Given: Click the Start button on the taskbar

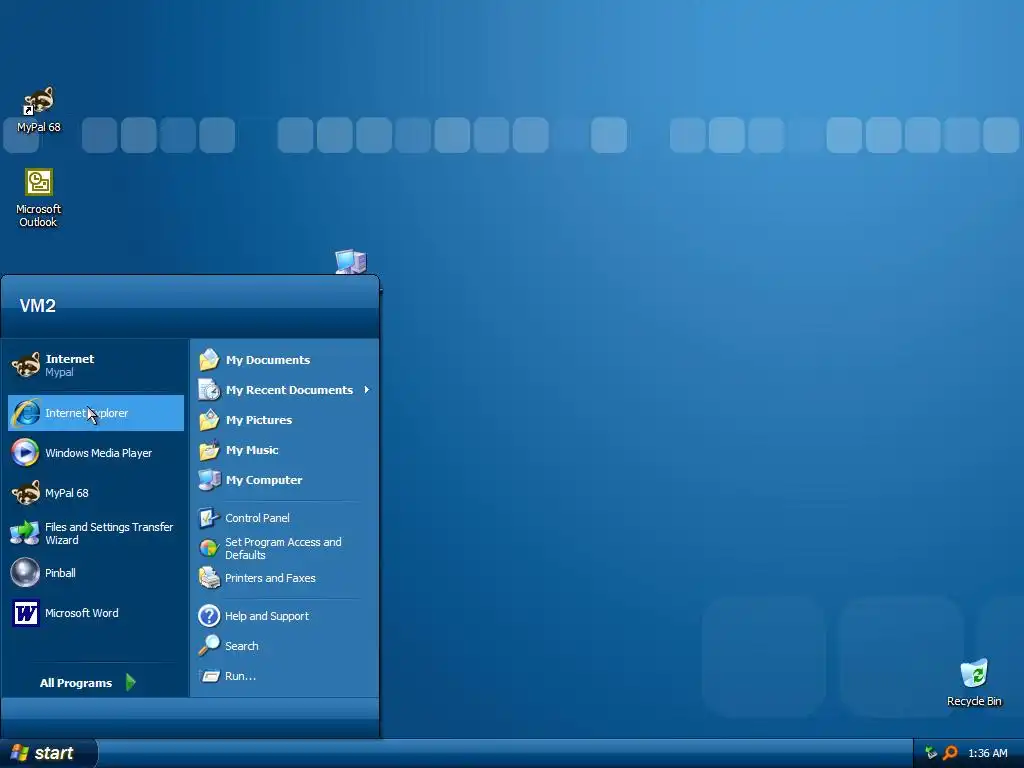Looking at the screenshot, I should coord(48,753).
